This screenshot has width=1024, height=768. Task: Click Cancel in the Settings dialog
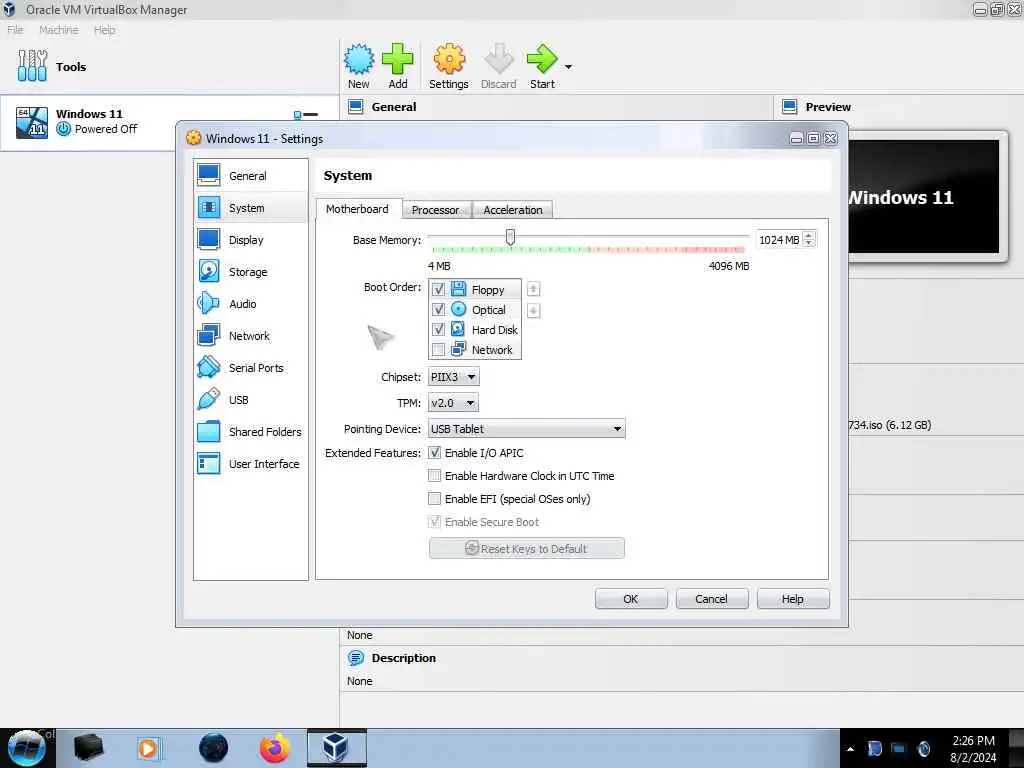(712, 599)
